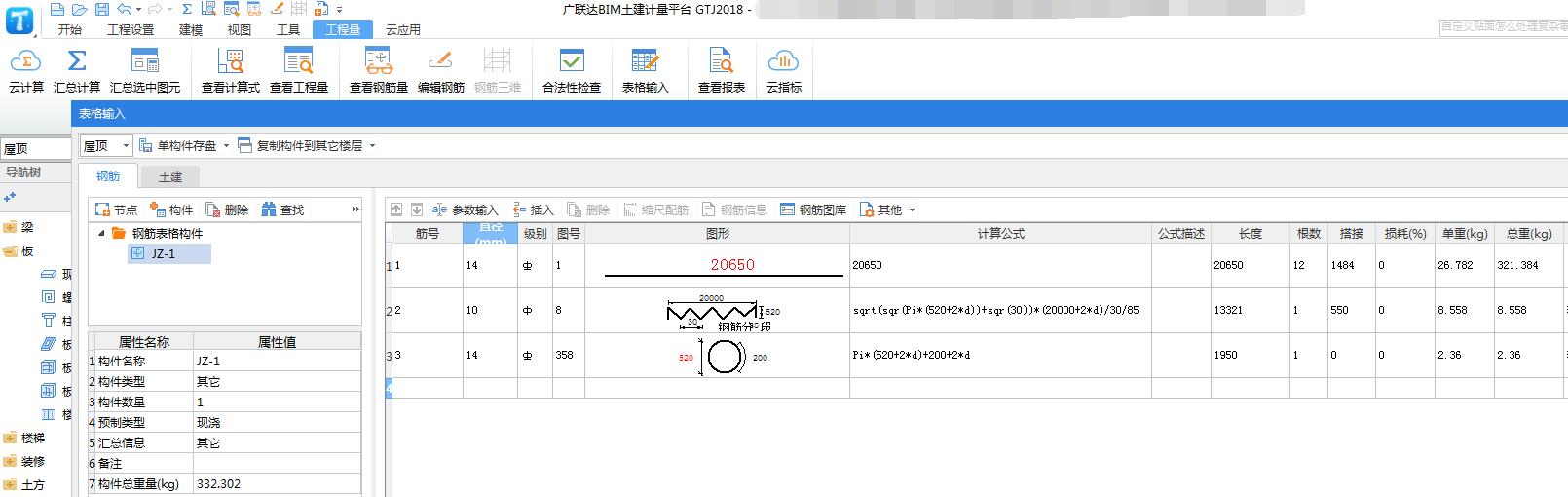Add a 节点 node
Screen dimensions: 1568x497
coord(116,210)
